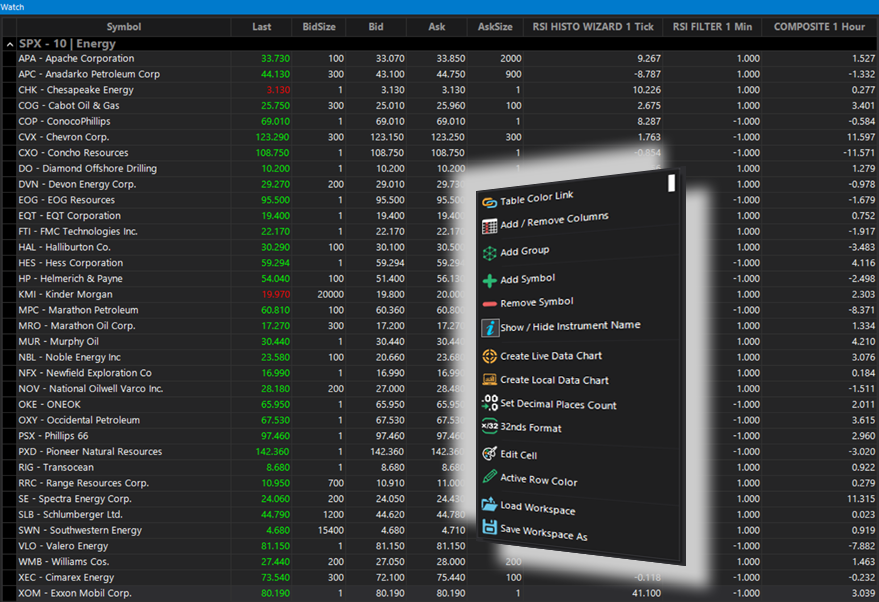Click the RSI HISTO WIZARD 1 Tick header

[x=593, y=27]
